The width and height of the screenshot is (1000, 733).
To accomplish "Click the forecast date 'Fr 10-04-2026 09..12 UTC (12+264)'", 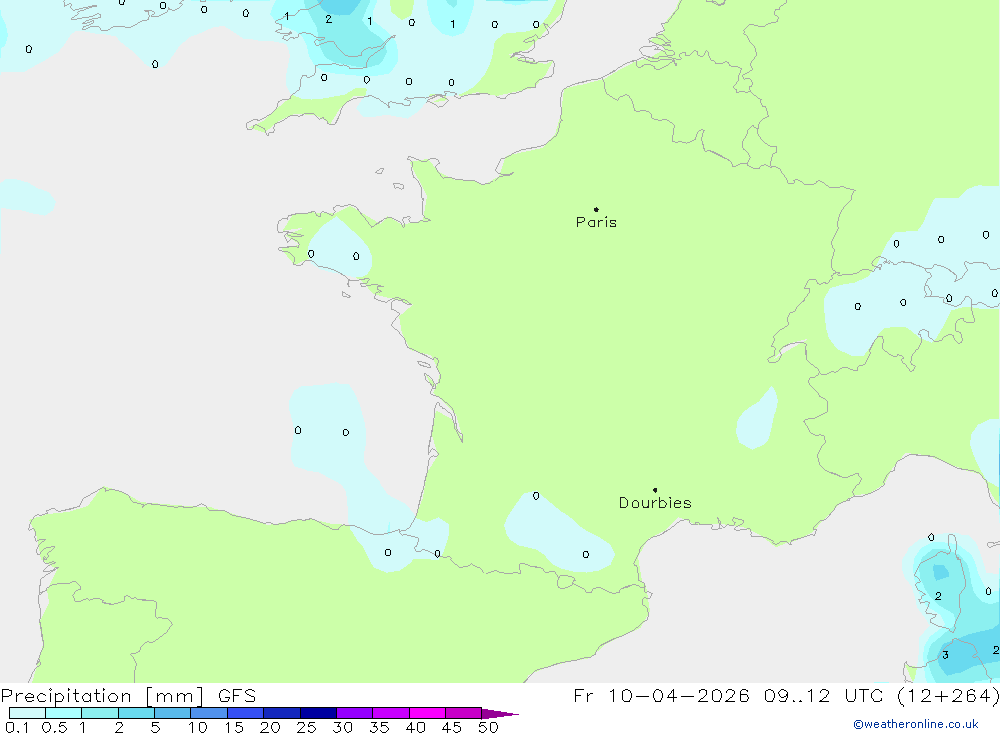I will click(x=786, y=695).
